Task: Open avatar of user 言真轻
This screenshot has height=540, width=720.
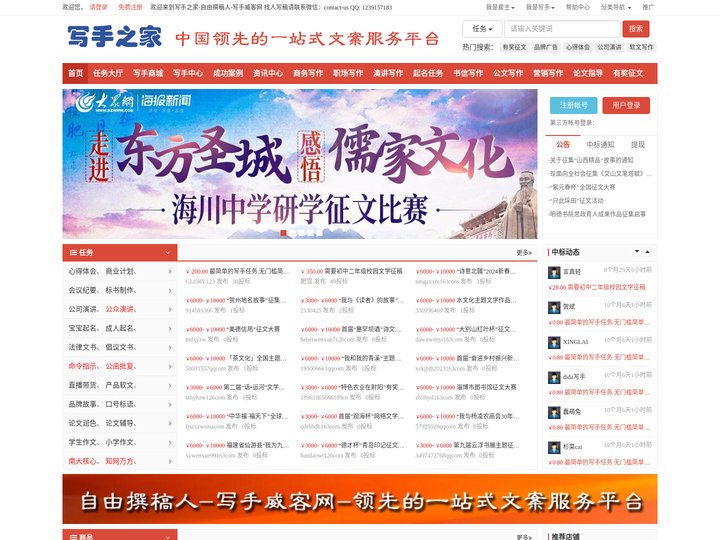Action: point(554,273)
